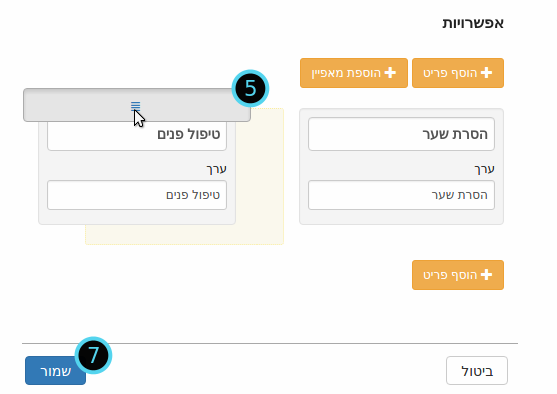
Task: Click the הסרת שער value field under ערך
Action: [401, 195]
